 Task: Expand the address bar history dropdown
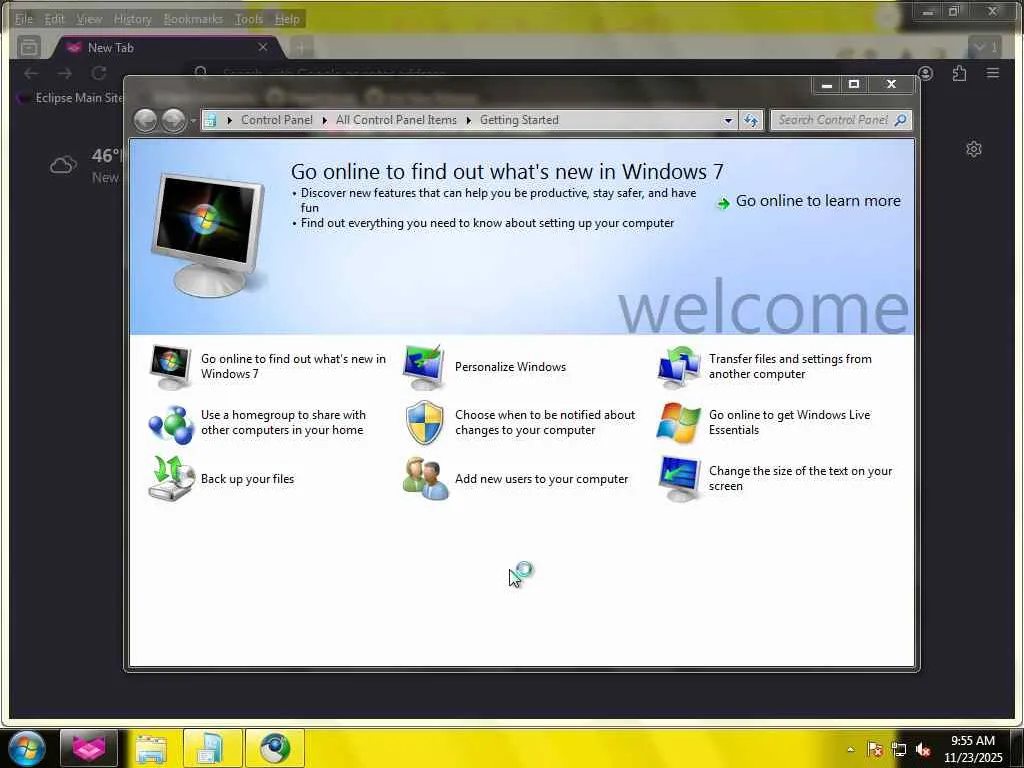pos(728,120)
